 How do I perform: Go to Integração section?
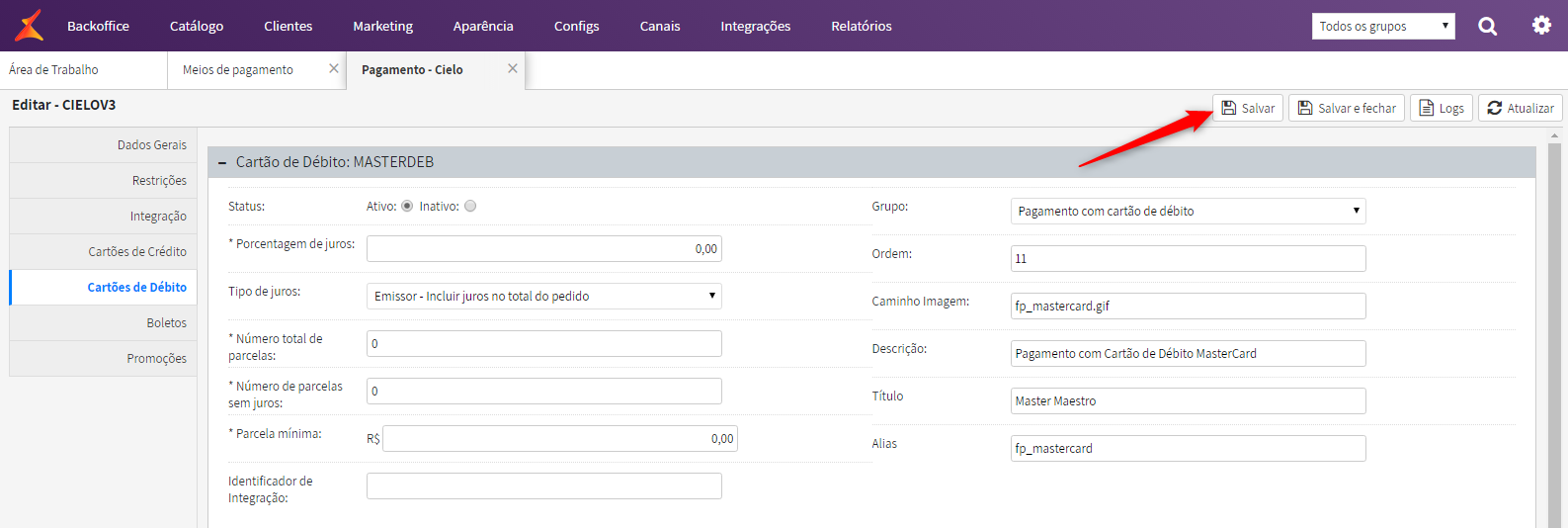coord(103,216)
